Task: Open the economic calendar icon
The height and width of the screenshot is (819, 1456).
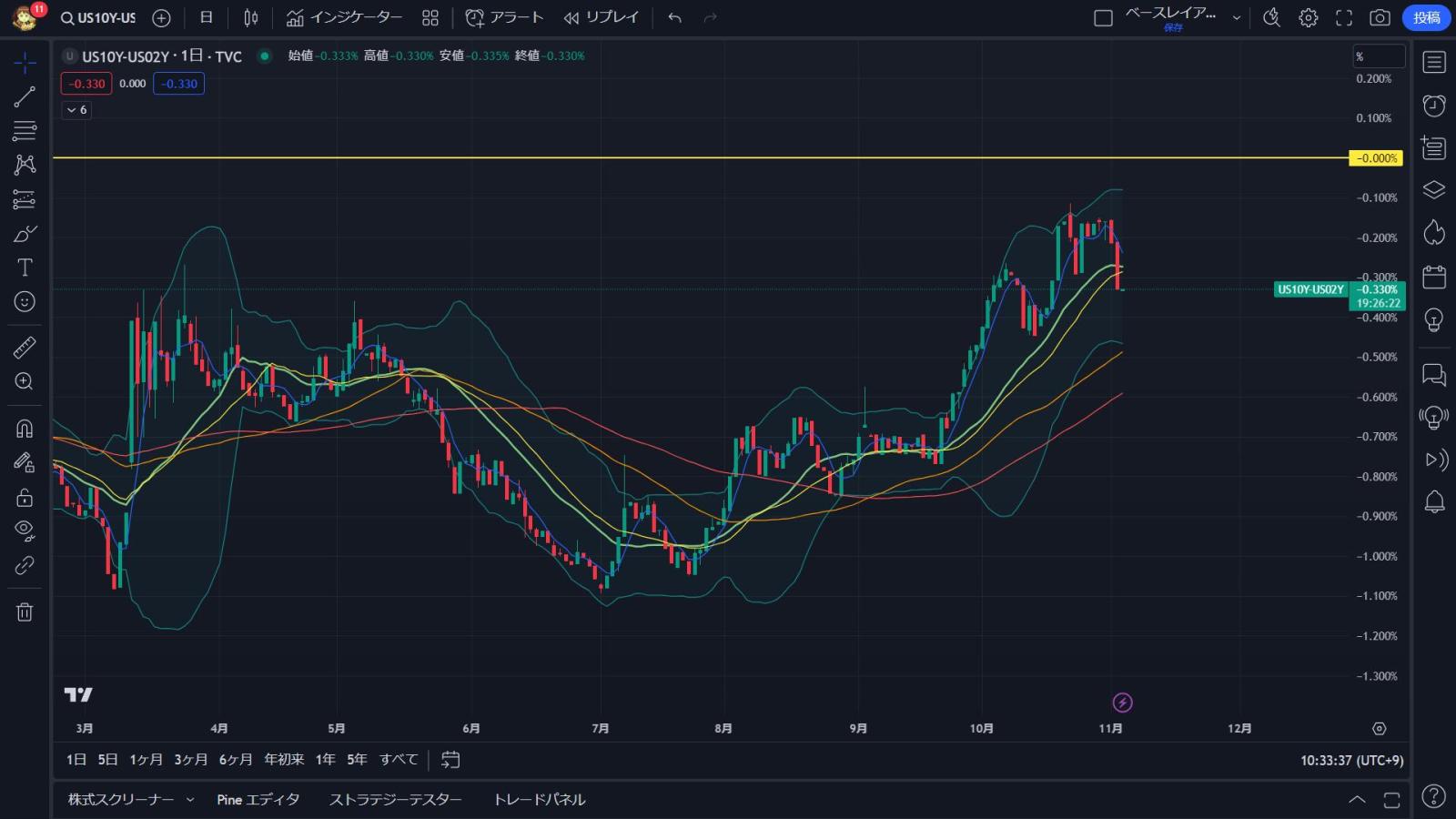Action: pos(1434,277)
